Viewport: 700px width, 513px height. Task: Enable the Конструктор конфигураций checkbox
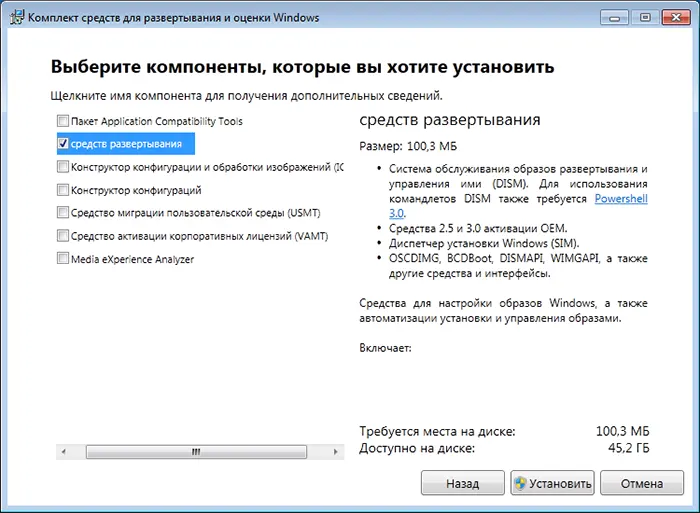pos(62,190)
